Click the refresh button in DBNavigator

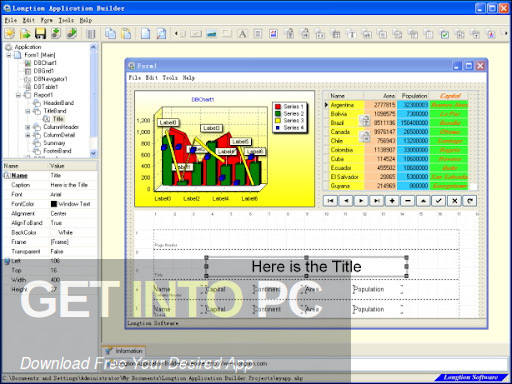470,201
